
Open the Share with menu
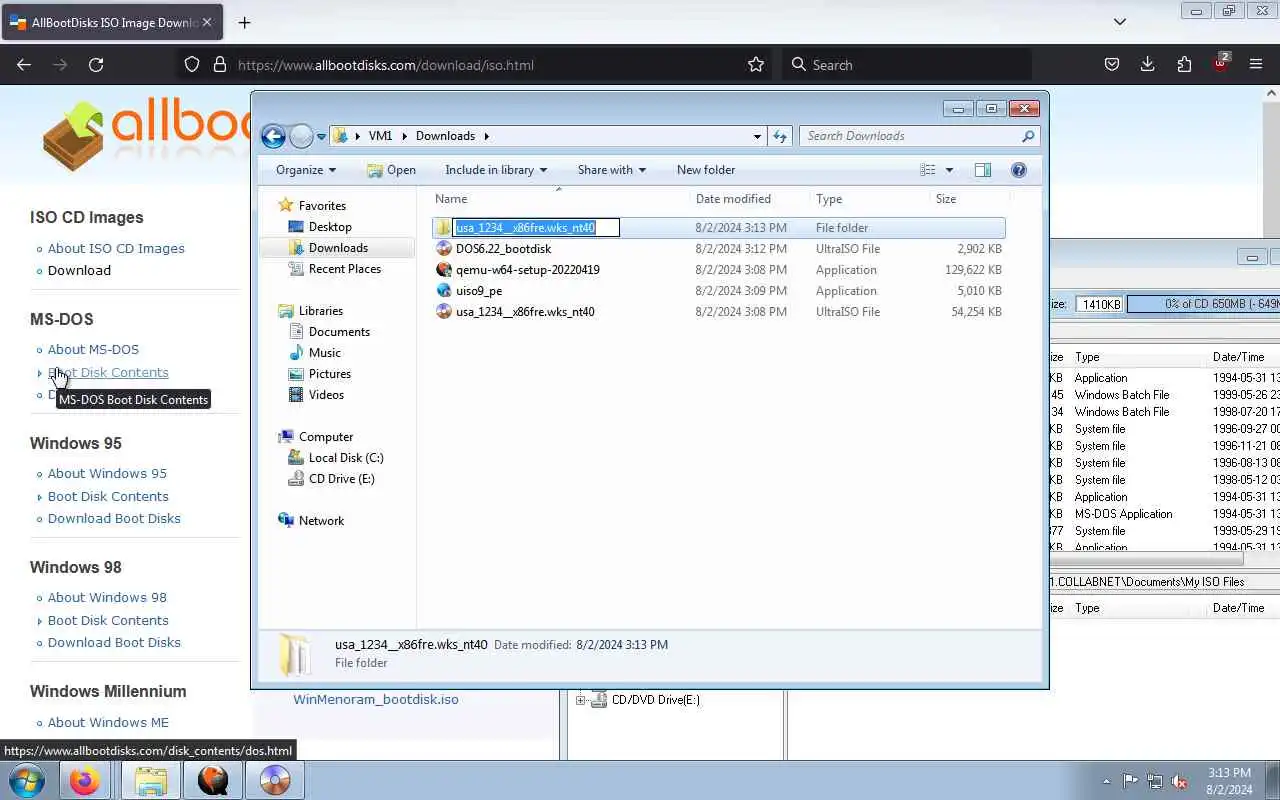click(x=612, y=170)
